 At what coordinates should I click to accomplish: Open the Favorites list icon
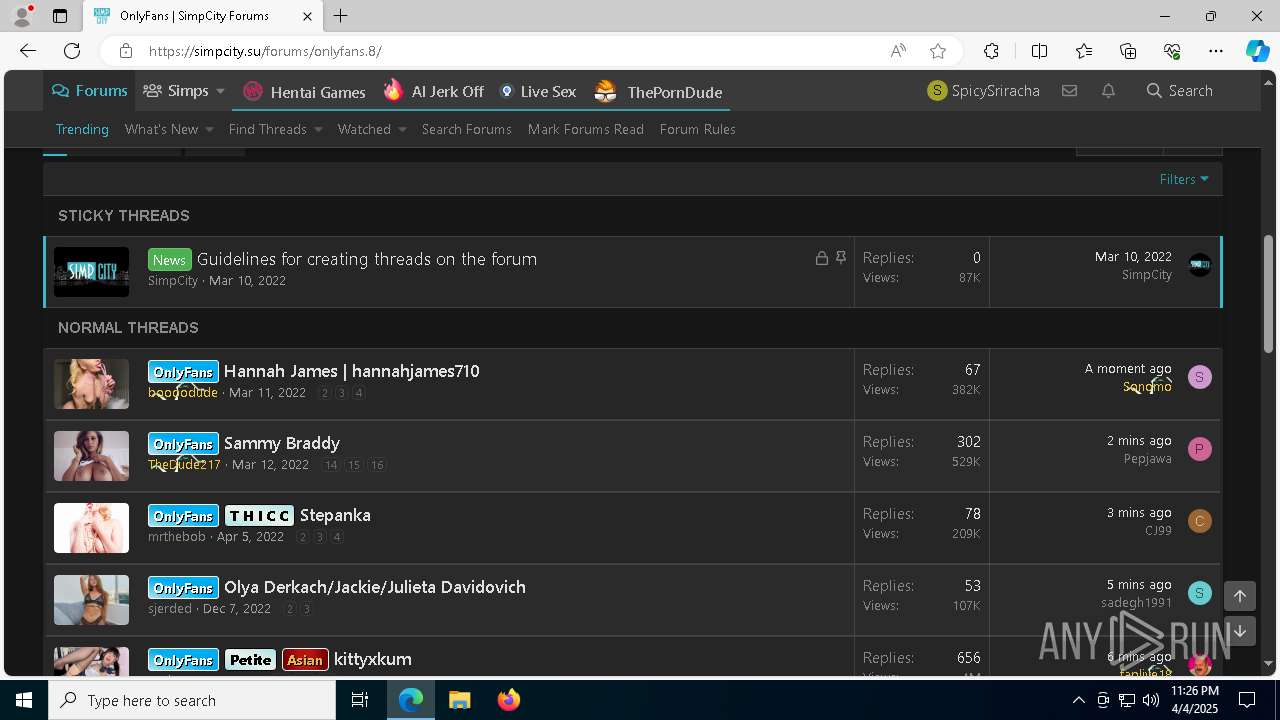click(x=1084, y=51)
